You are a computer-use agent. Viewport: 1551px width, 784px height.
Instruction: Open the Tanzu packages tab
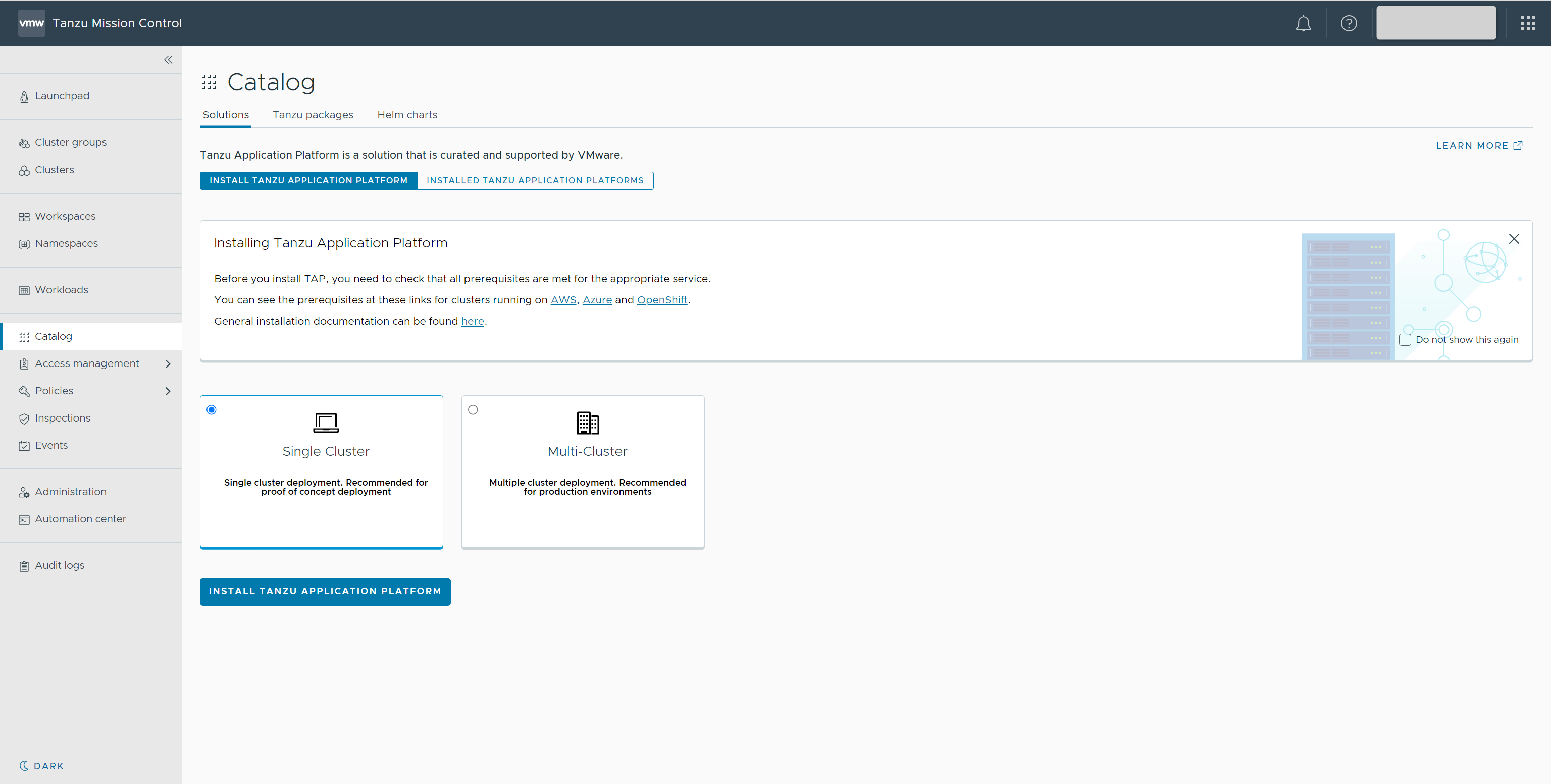(313, 115)
